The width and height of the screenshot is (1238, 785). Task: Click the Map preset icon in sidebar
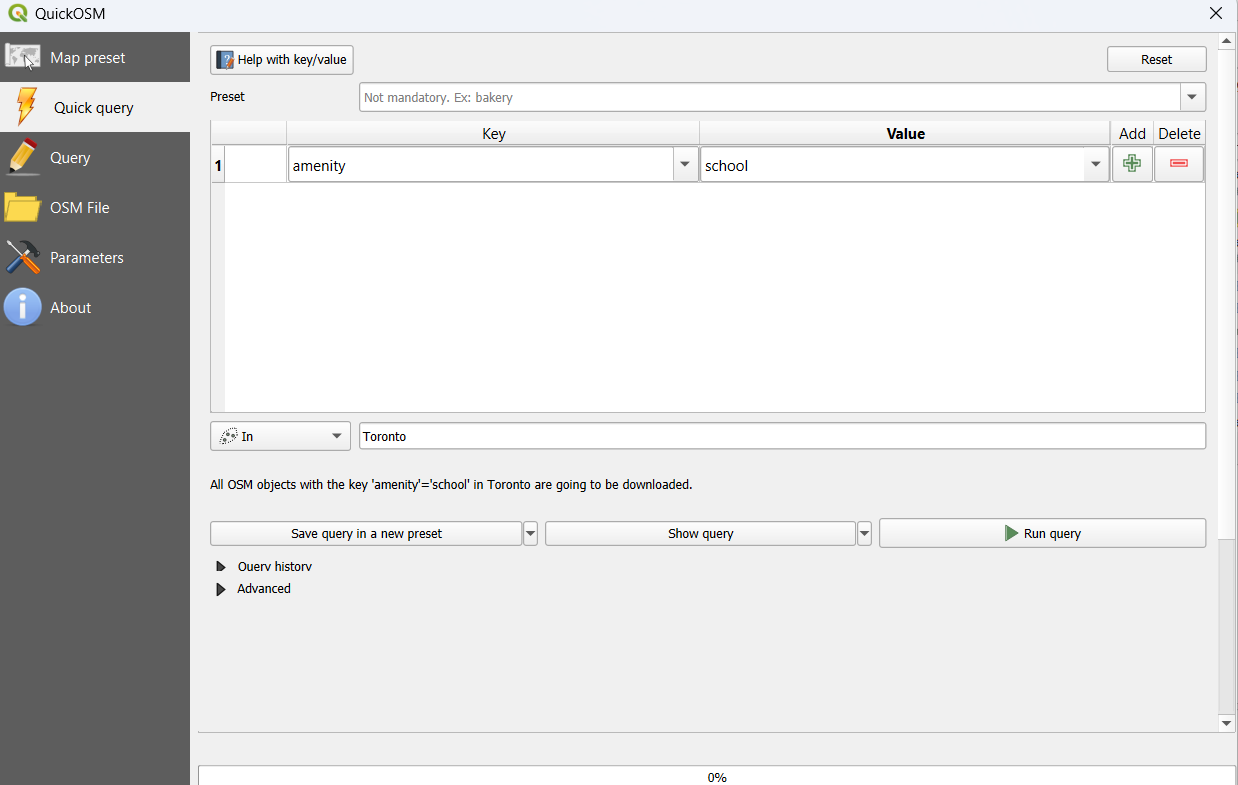point(22,57)
